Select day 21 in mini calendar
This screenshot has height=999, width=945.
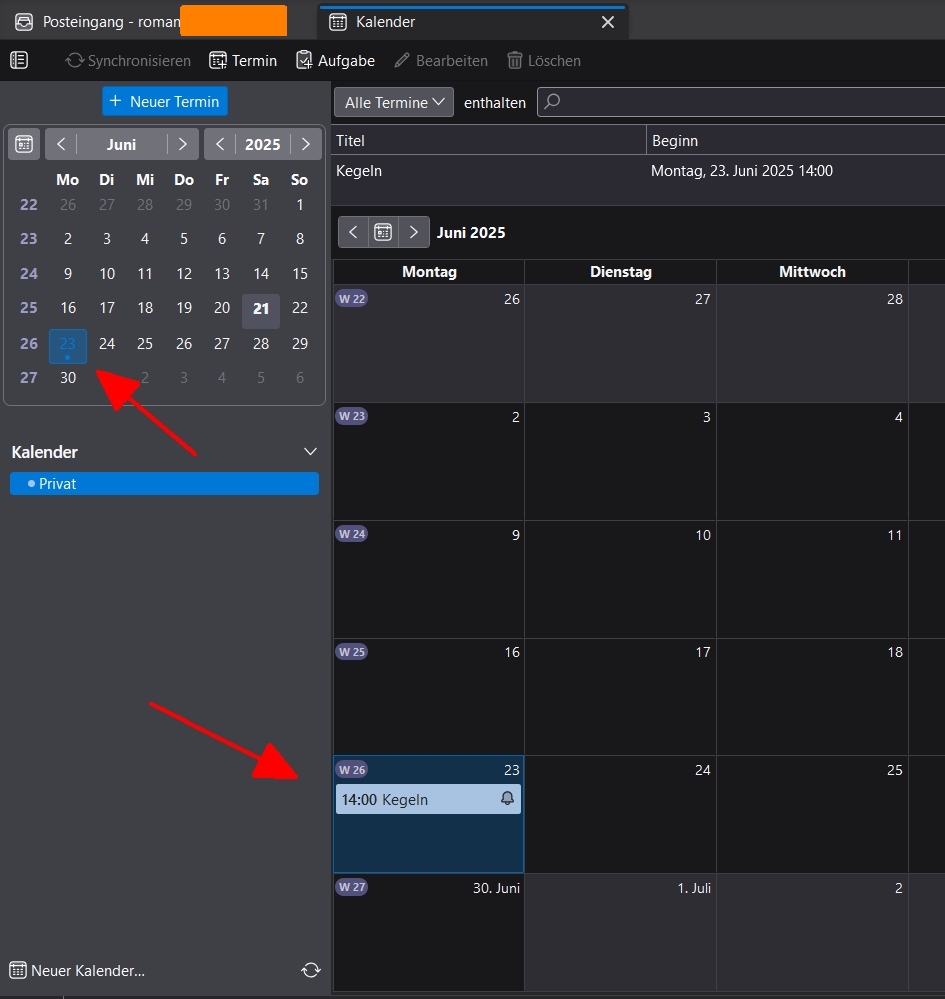click(261, 309)
